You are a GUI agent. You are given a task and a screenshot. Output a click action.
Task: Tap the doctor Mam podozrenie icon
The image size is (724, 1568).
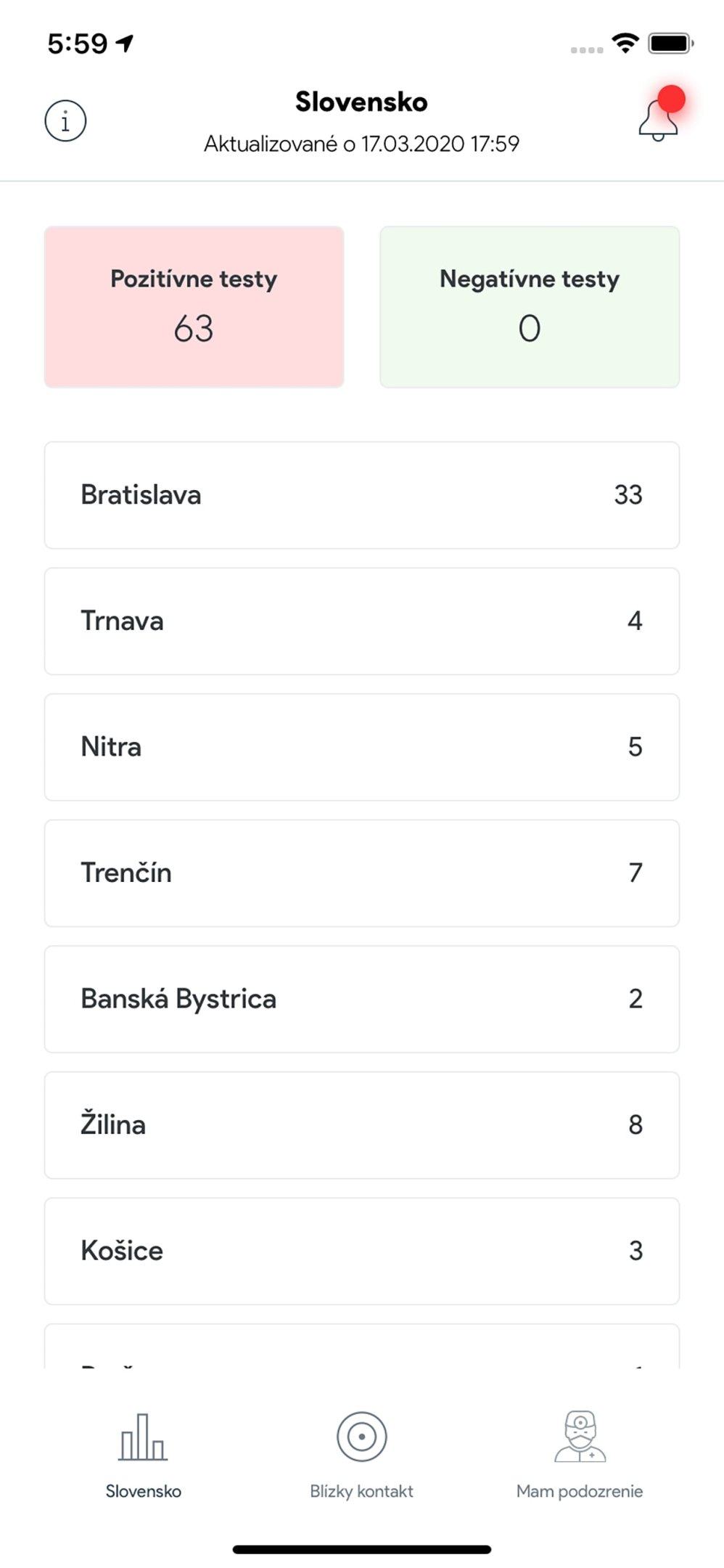point(580,1437)
